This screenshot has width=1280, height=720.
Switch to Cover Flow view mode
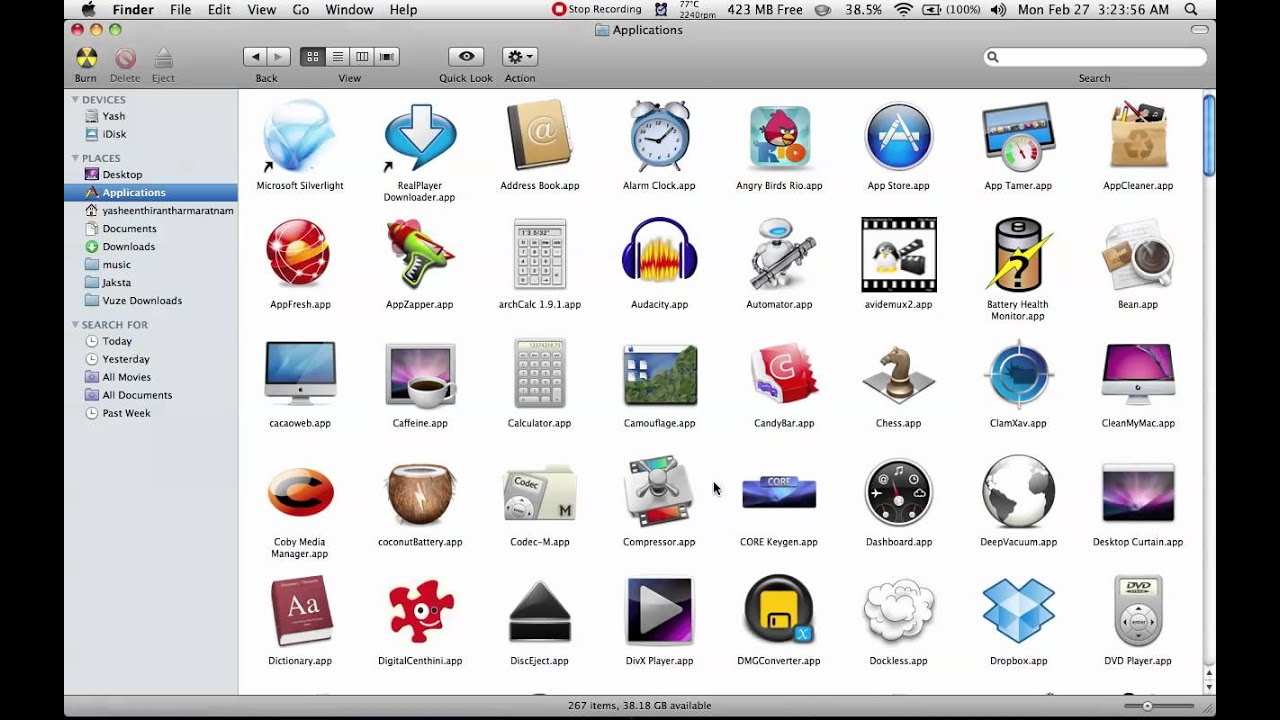387,57
